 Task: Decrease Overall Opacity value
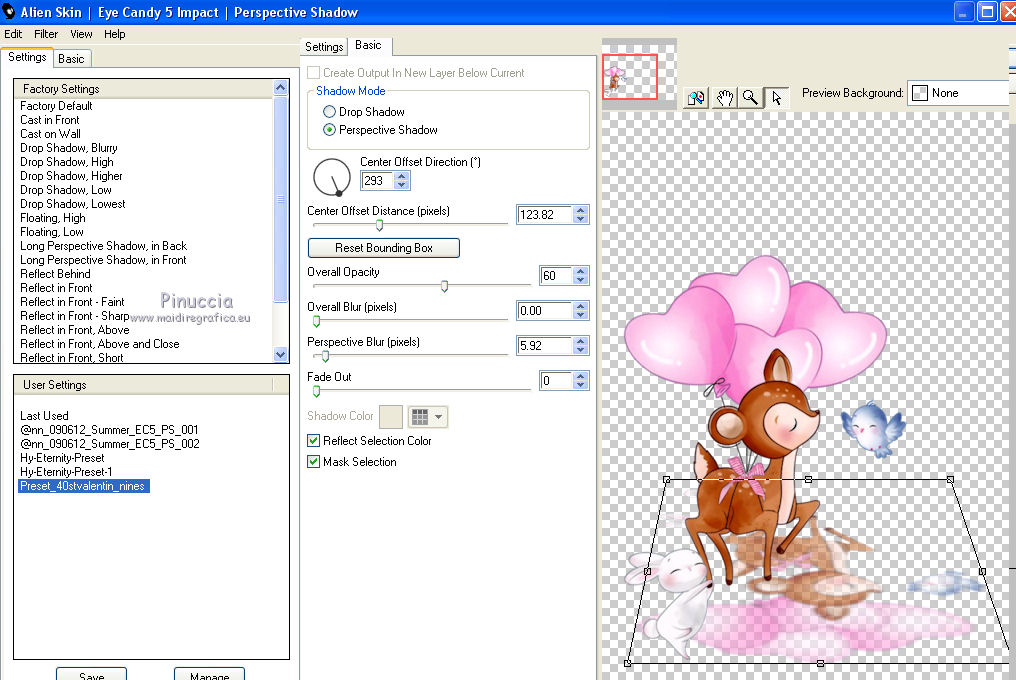point(581,280)
